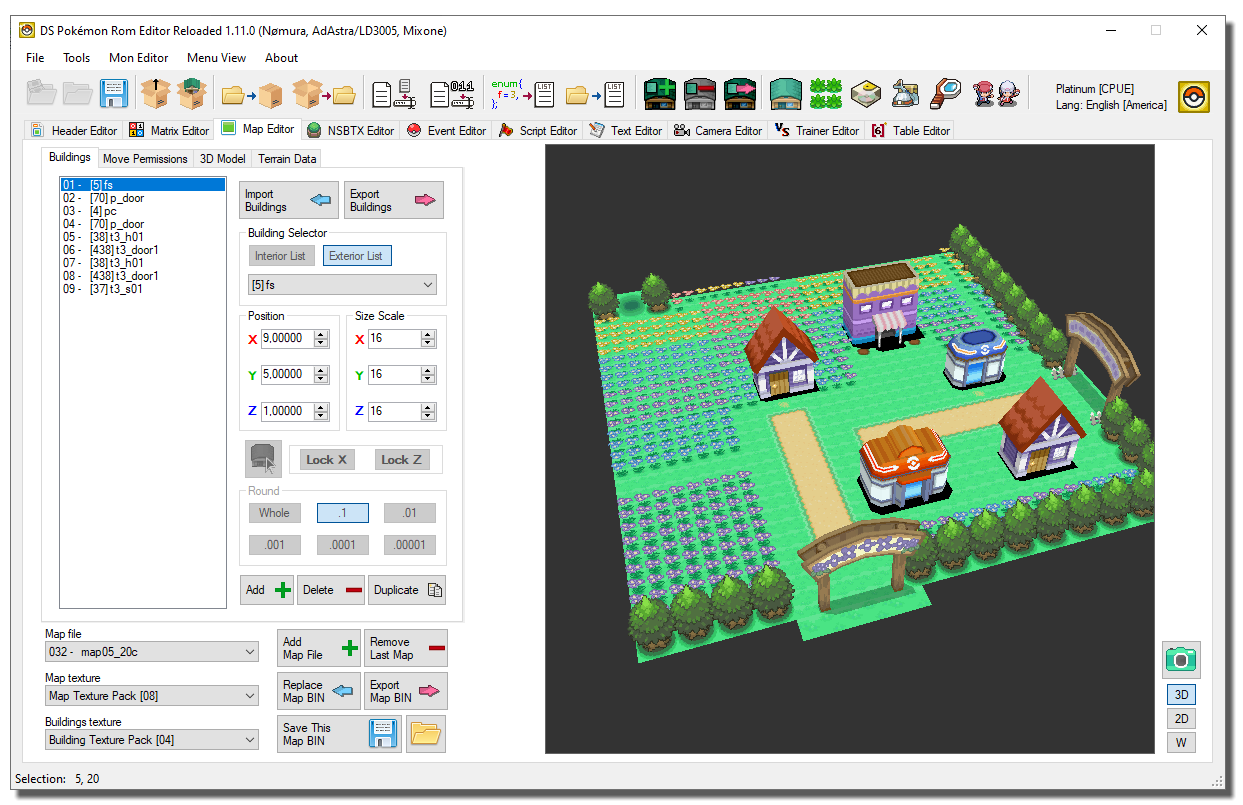Click Remove Last Map button

[x=406, y=648]
